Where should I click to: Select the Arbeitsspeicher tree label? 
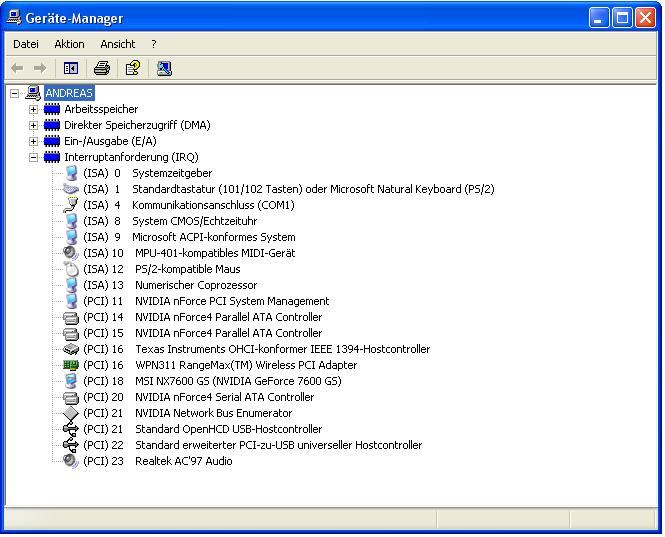(x=101, y=109)
